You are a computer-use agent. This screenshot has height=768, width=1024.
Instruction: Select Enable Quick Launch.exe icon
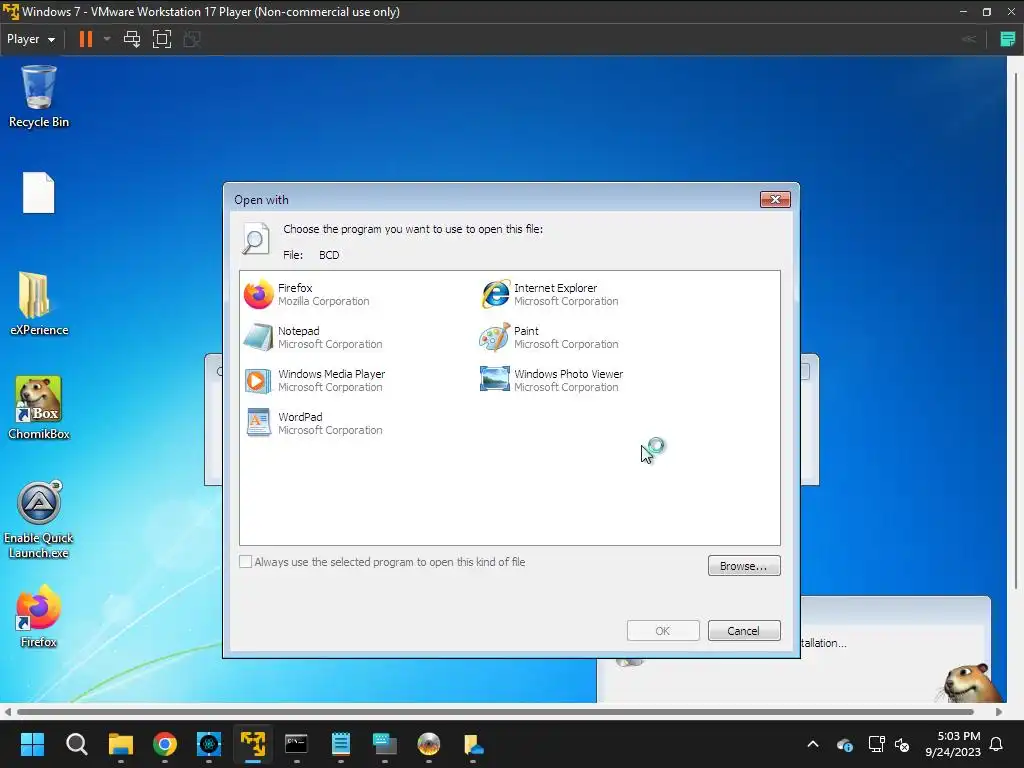39,520
